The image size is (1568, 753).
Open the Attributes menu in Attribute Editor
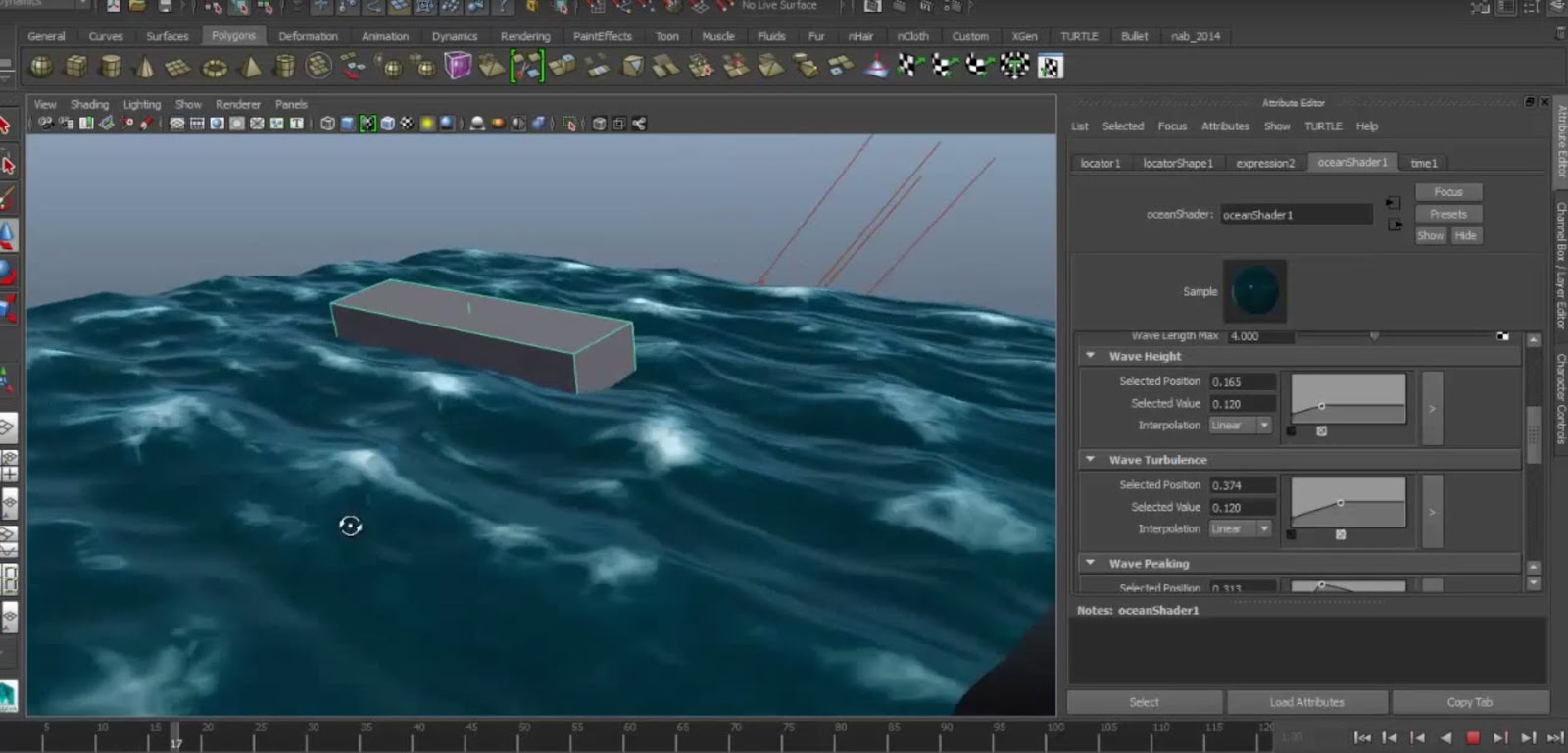(x=1225, y=126)
